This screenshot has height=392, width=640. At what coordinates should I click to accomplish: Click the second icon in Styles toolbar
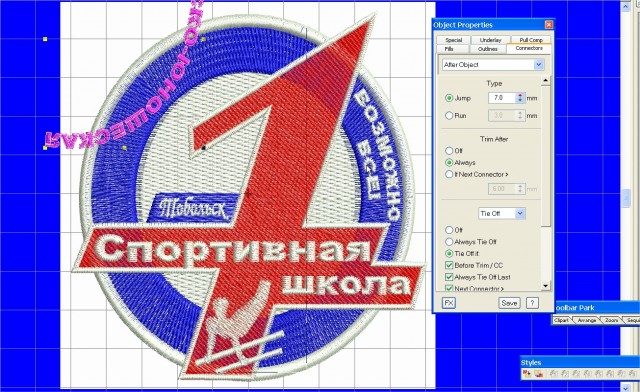tap(538, 373)
